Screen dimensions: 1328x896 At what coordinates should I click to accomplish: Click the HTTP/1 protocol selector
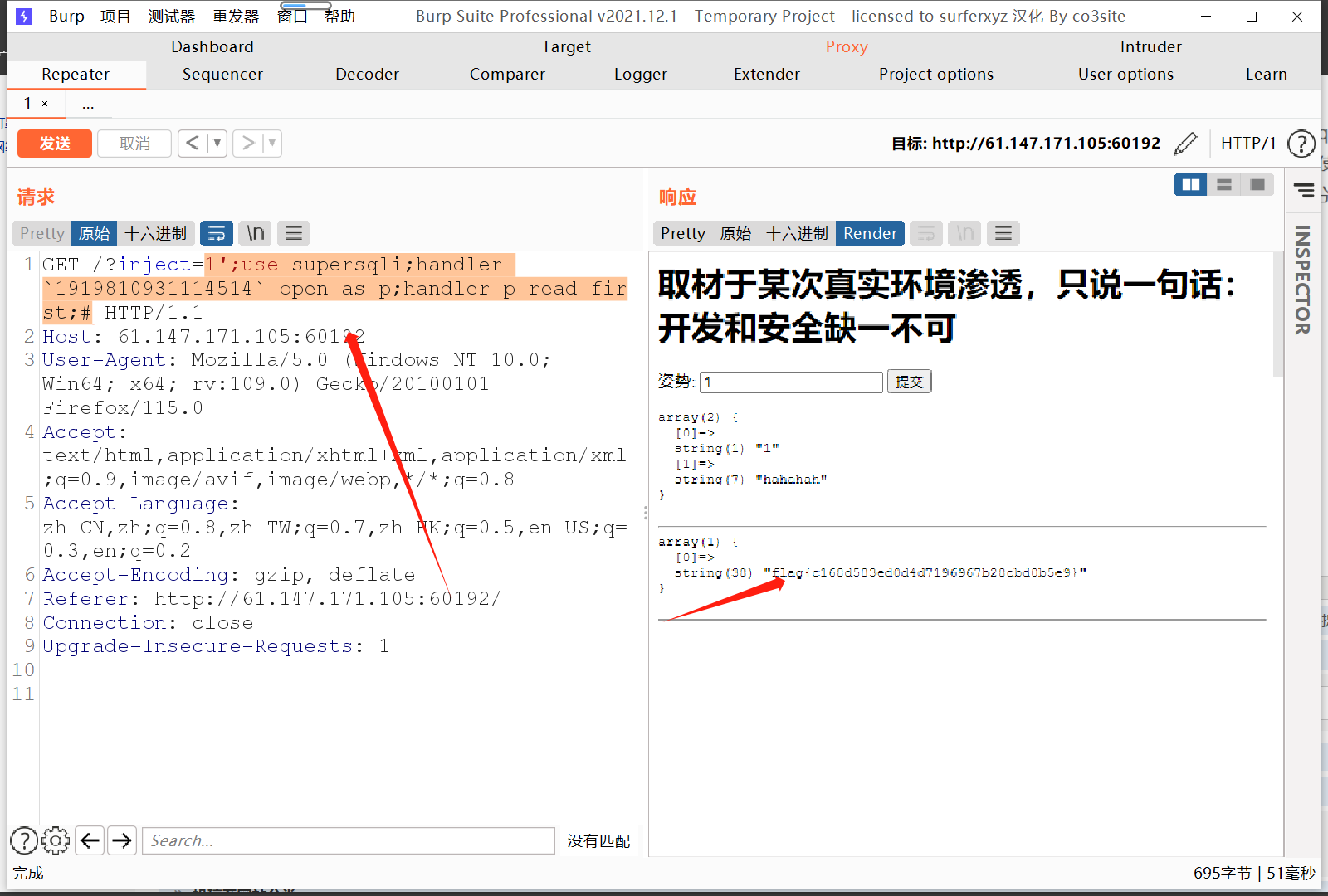pyautogui.click(x=1248, y=144)
